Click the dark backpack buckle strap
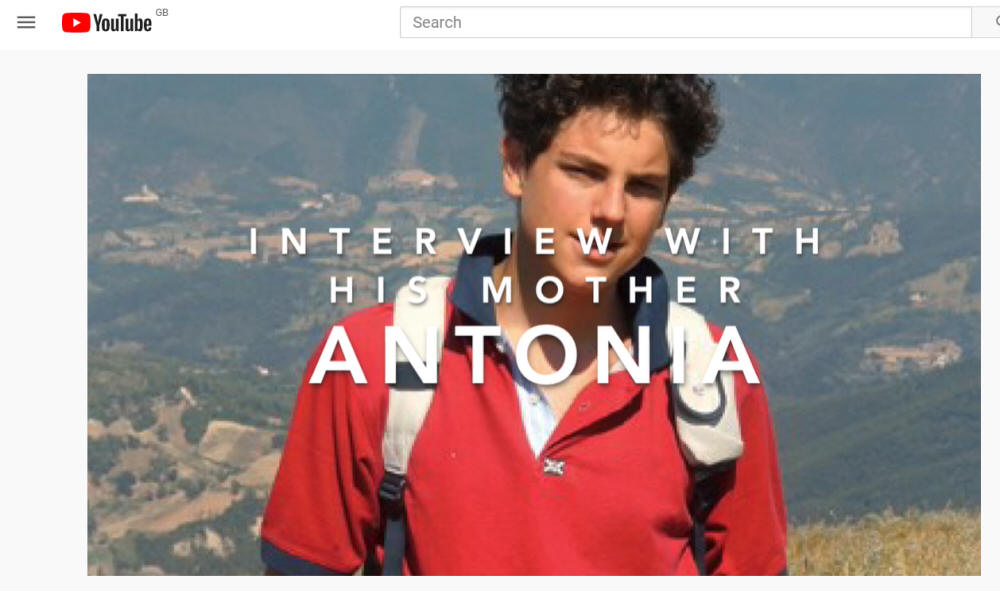The width and height of the screenshot is (1000, 591). pyautogui.click(x=392, y=516)
